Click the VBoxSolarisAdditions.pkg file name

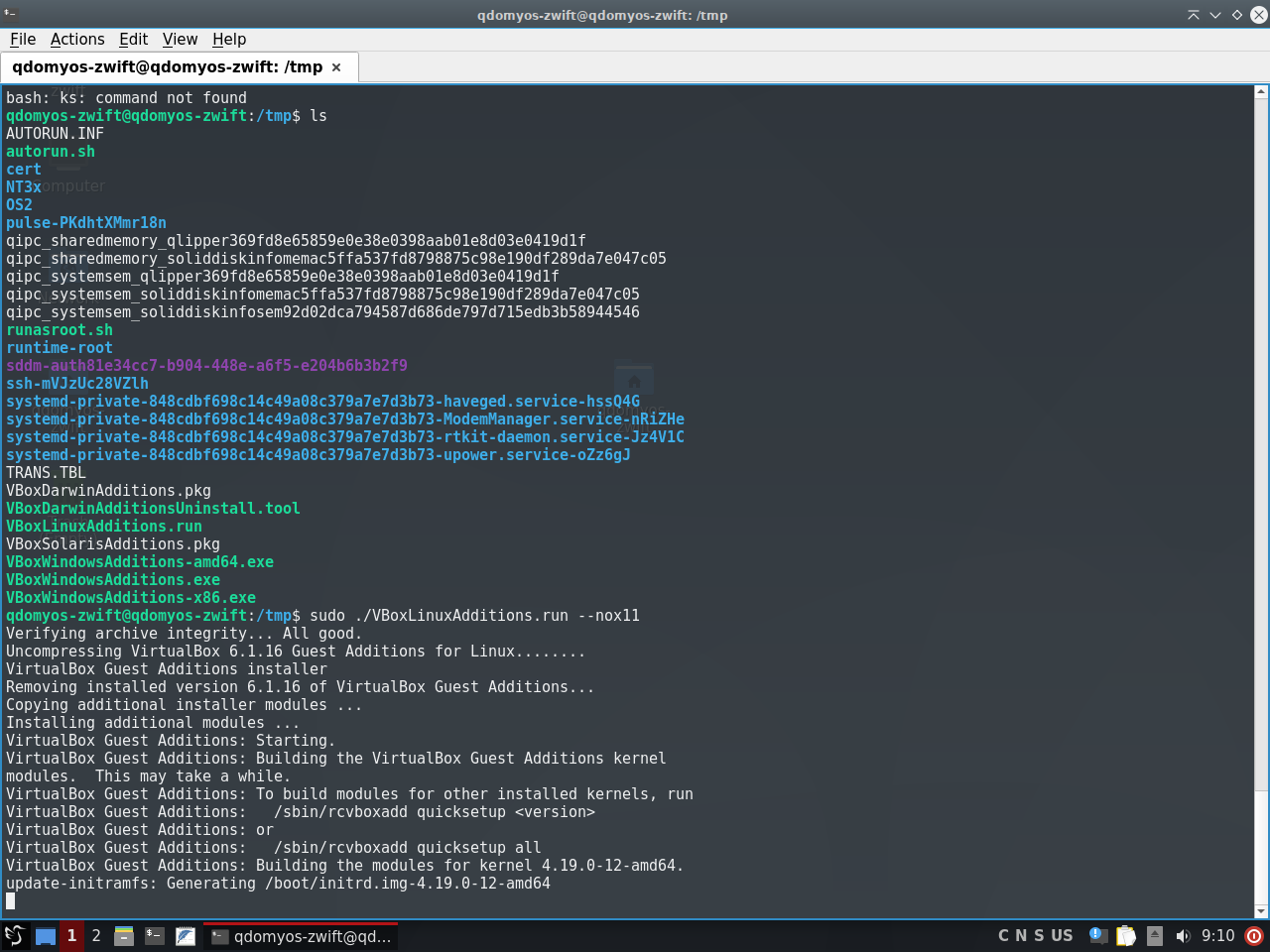tap(113, 543)
